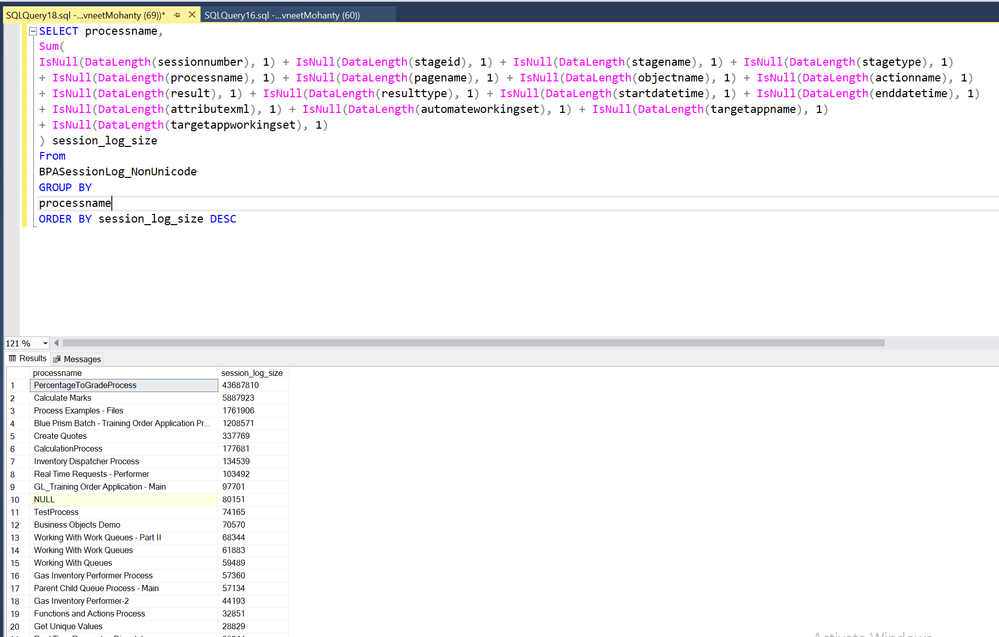Select the NULL processname cell
This screenshot has height=637, width=999.
tap(124, 500)
